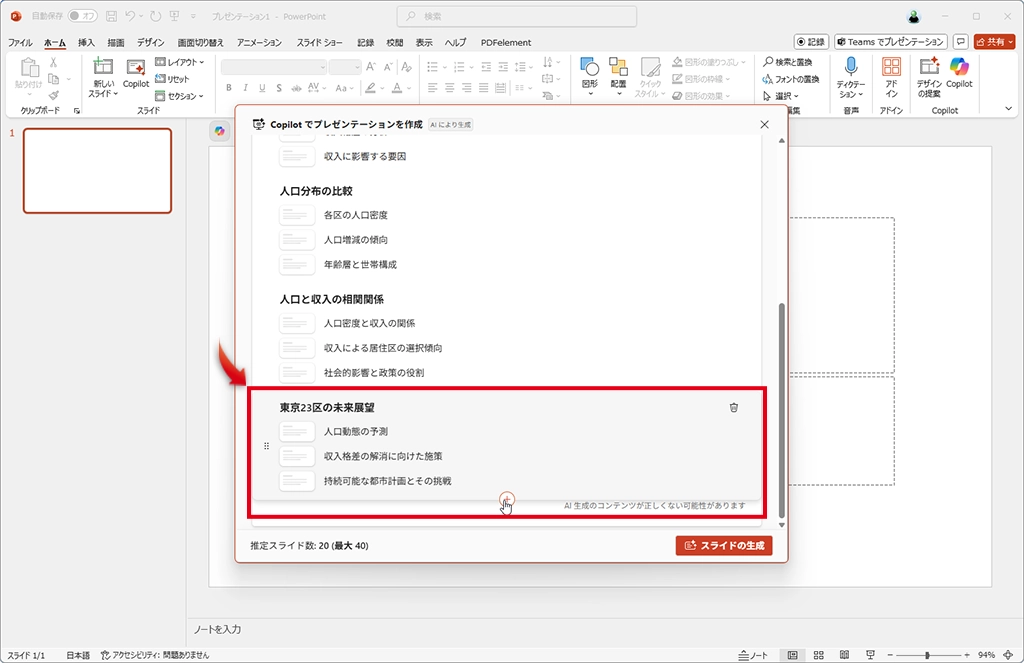
Task: Click the 共有 share button
Action: click(x=995, y=42)
